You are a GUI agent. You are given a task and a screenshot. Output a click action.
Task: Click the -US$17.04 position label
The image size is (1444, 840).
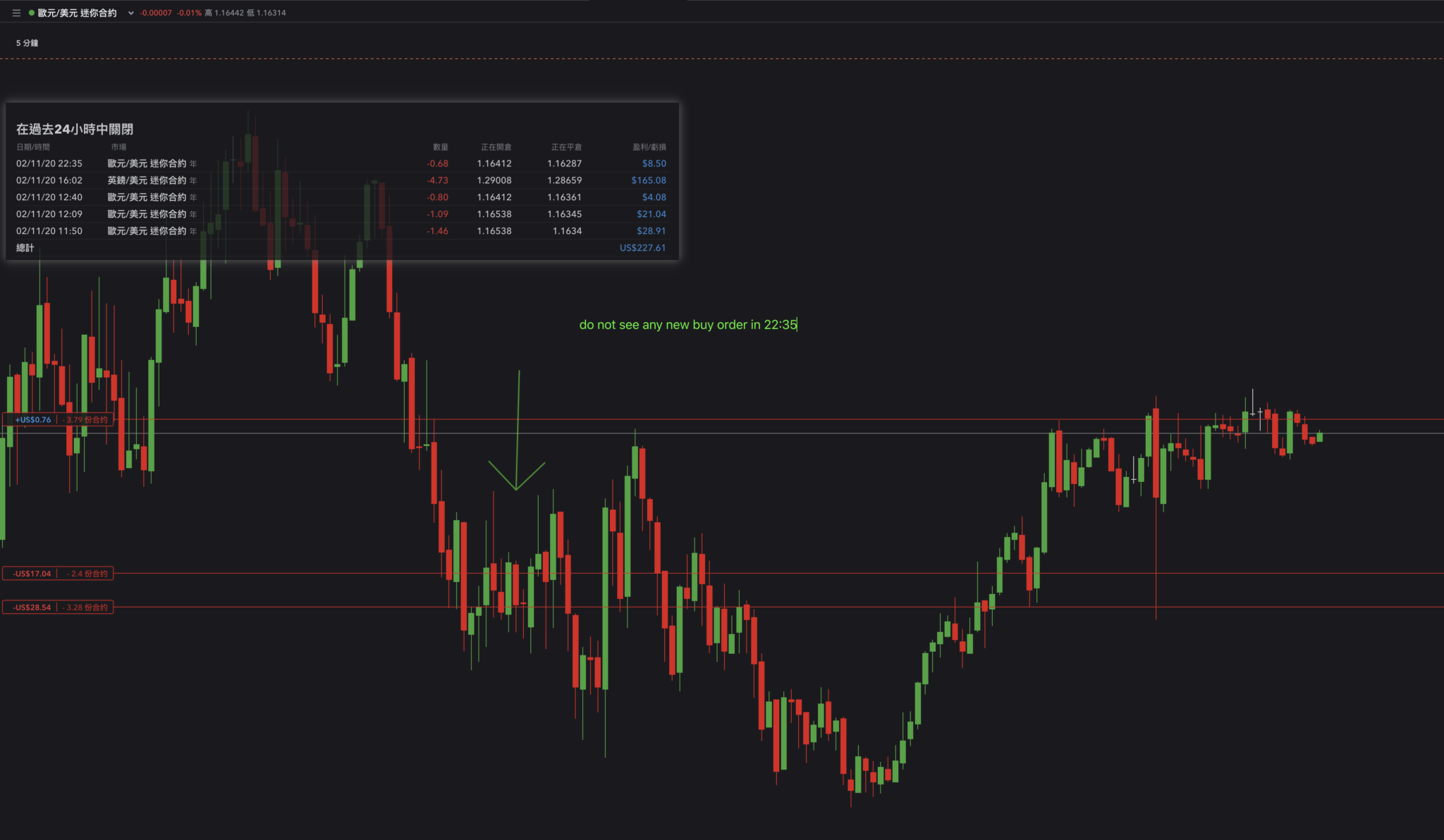(x=32, y=574)
